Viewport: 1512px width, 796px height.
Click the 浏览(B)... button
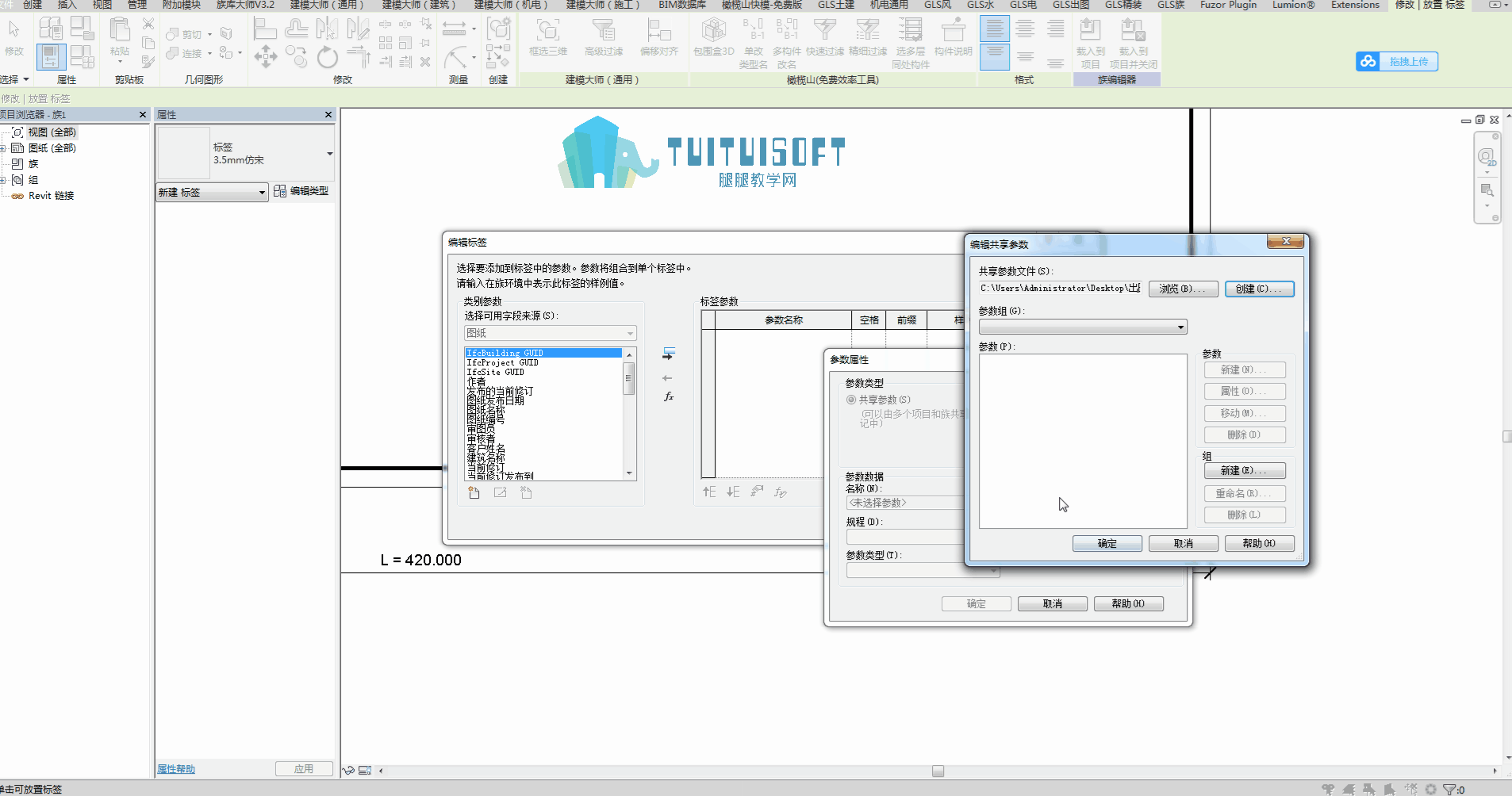(1183, 289)
